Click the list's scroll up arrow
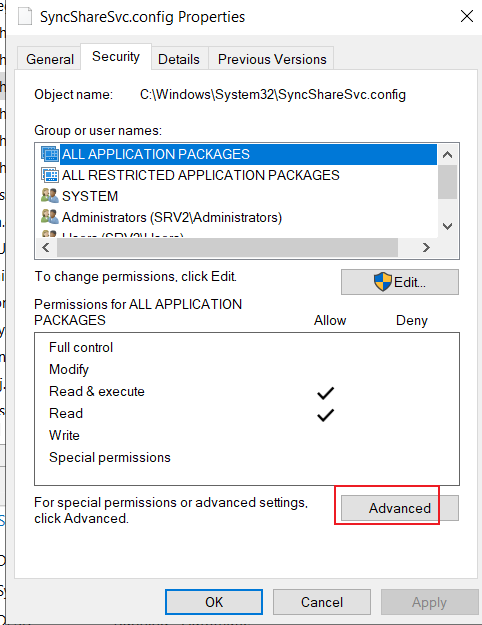The height and width of the screenshot is (625, 482). click(x=448, y=155)
